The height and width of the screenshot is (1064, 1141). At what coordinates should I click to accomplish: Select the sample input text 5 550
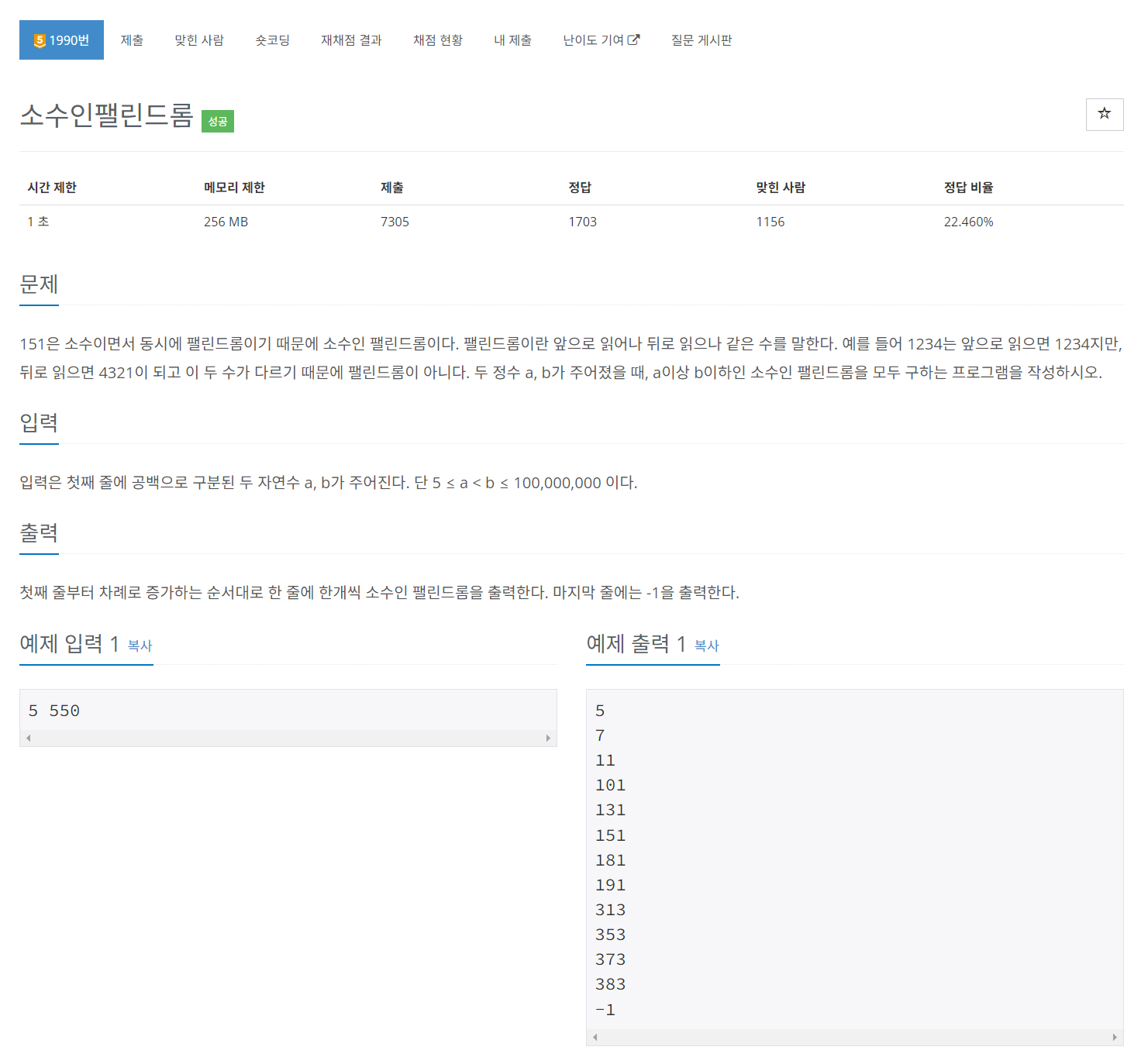(x=54, y=710)
